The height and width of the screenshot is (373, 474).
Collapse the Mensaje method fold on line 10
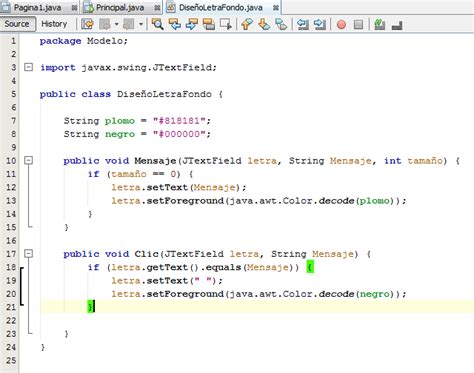[29, 160]
